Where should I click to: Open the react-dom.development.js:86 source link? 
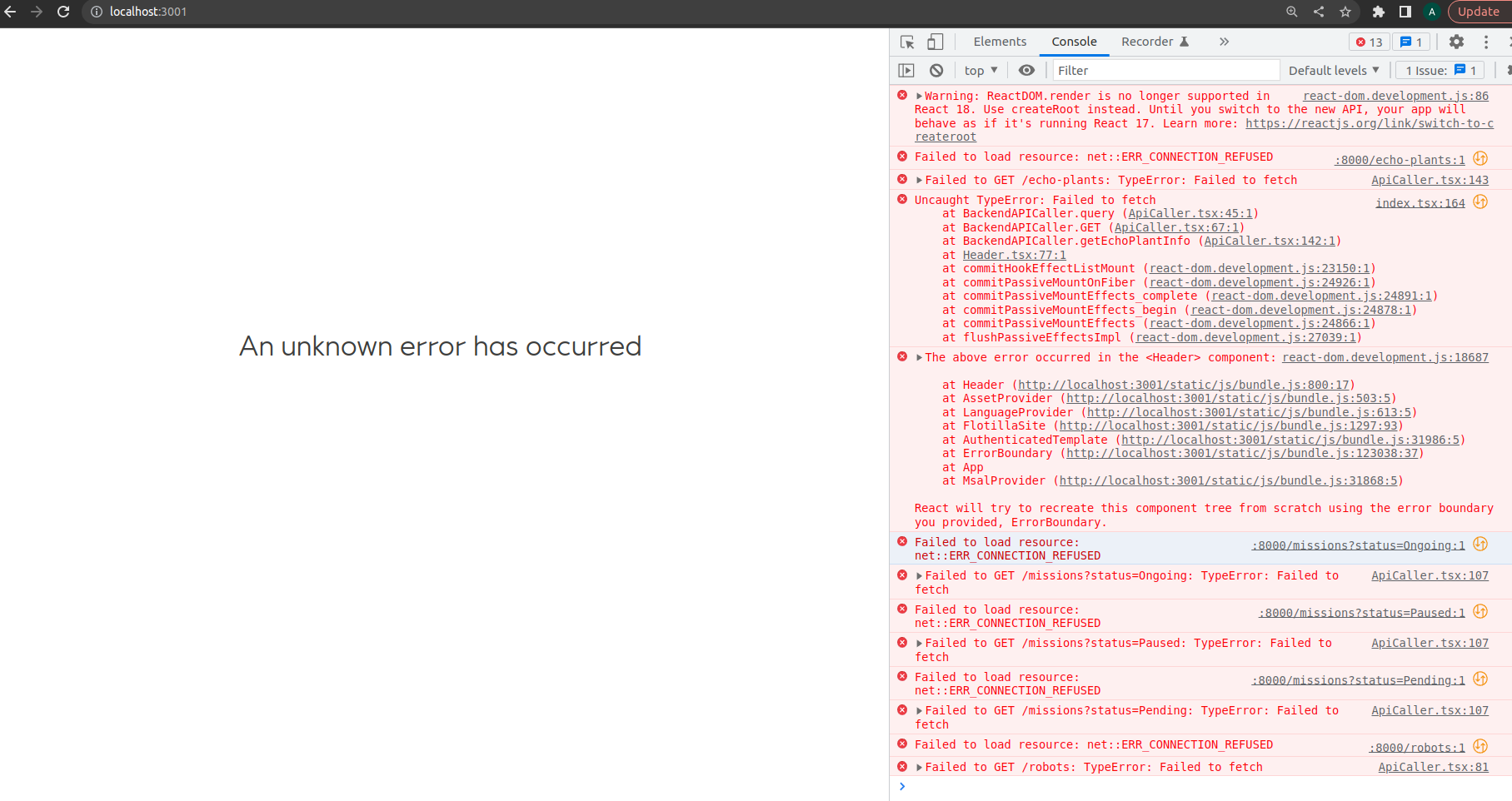point(1395,96)
